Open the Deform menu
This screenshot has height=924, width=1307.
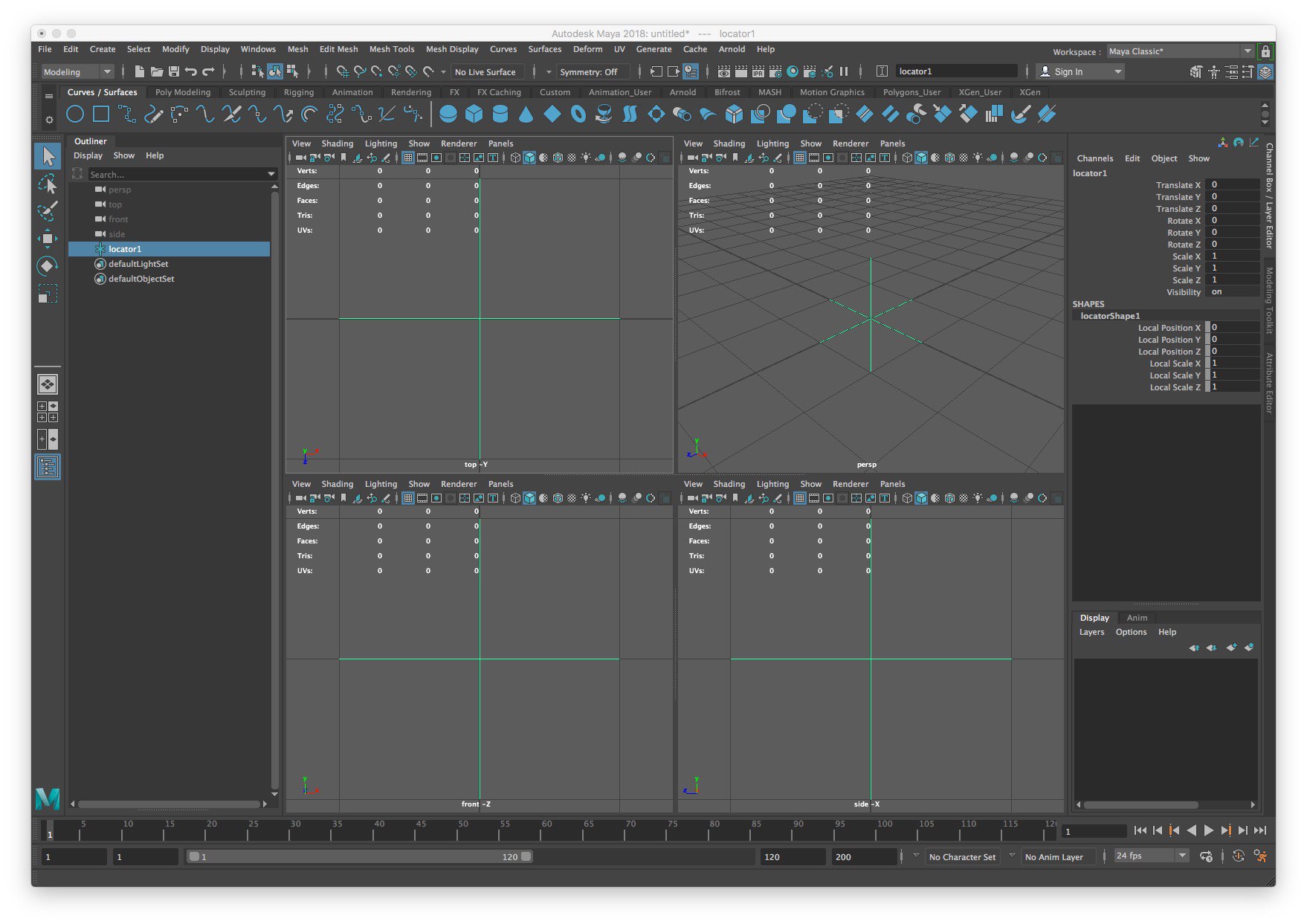[587, 49]
